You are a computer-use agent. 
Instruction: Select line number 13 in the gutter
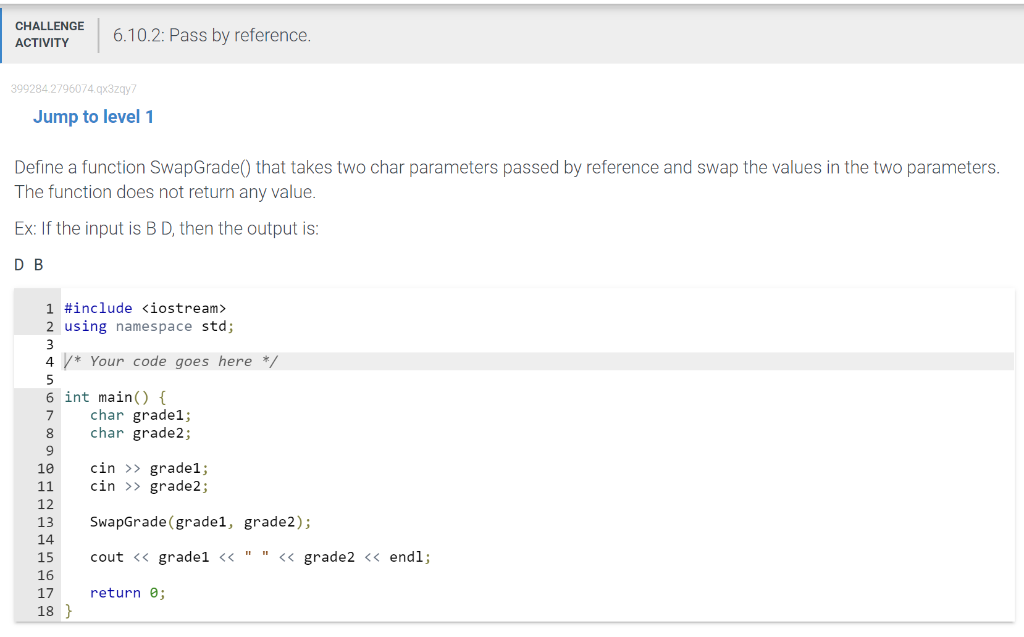(x=46, y=522)
